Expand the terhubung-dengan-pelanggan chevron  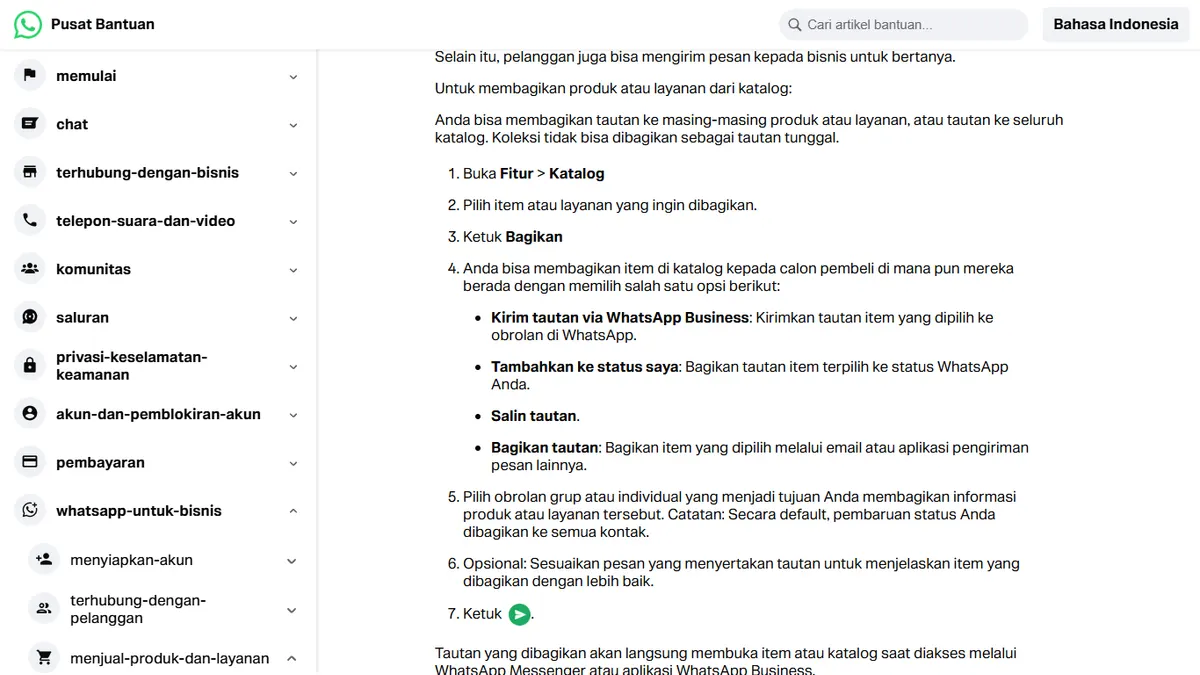pyautogui.click(x=291, y=610)
